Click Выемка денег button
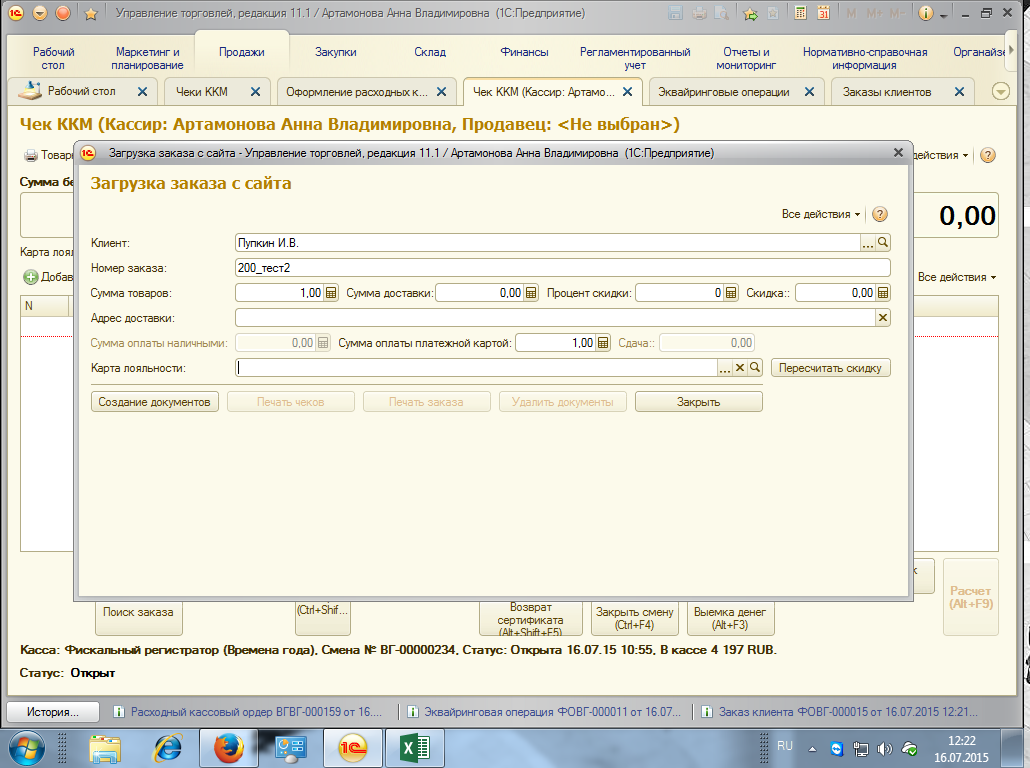The height and width of the screenshot is (768, 1030). click(x=730, y=618)
